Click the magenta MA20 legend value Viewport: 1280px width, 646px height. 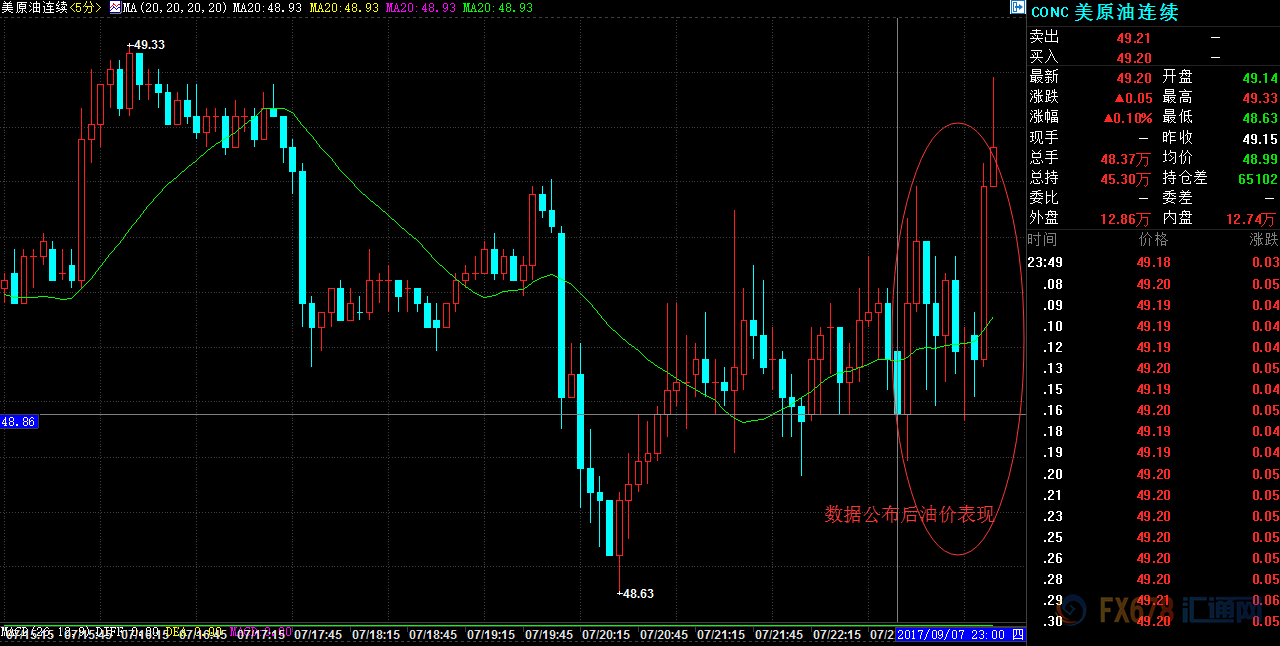(420, 8)
